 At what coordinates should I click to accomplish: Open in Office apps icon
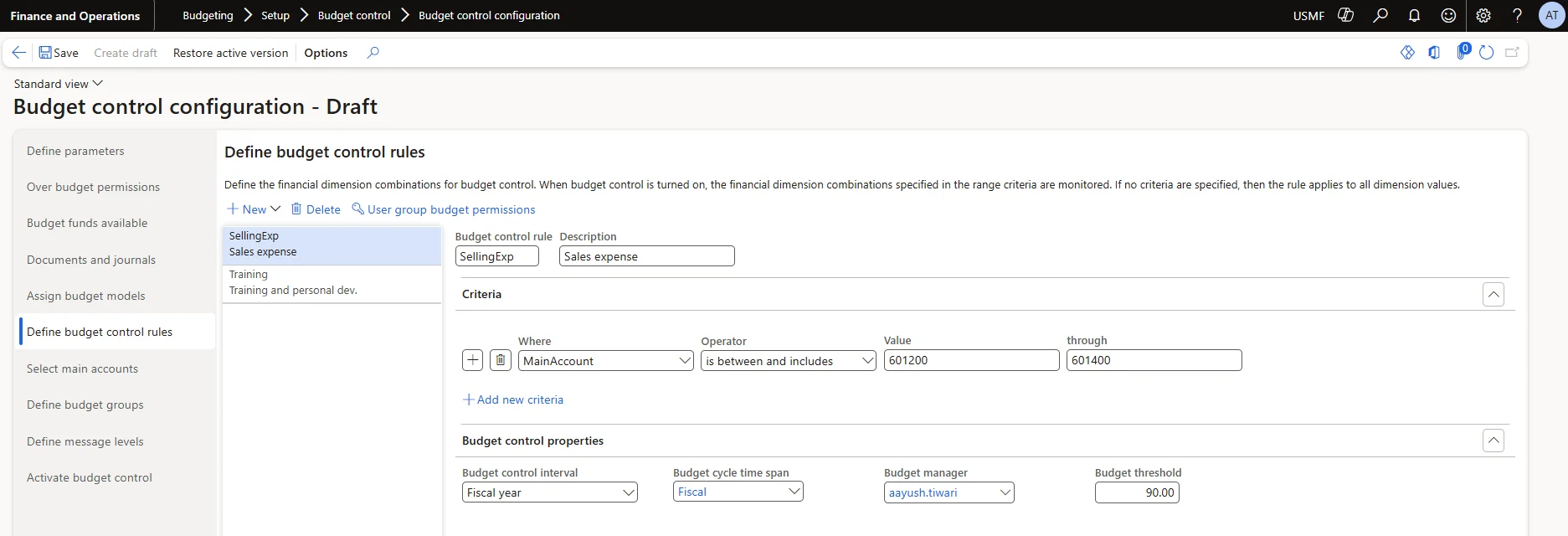pos(1434,53)
